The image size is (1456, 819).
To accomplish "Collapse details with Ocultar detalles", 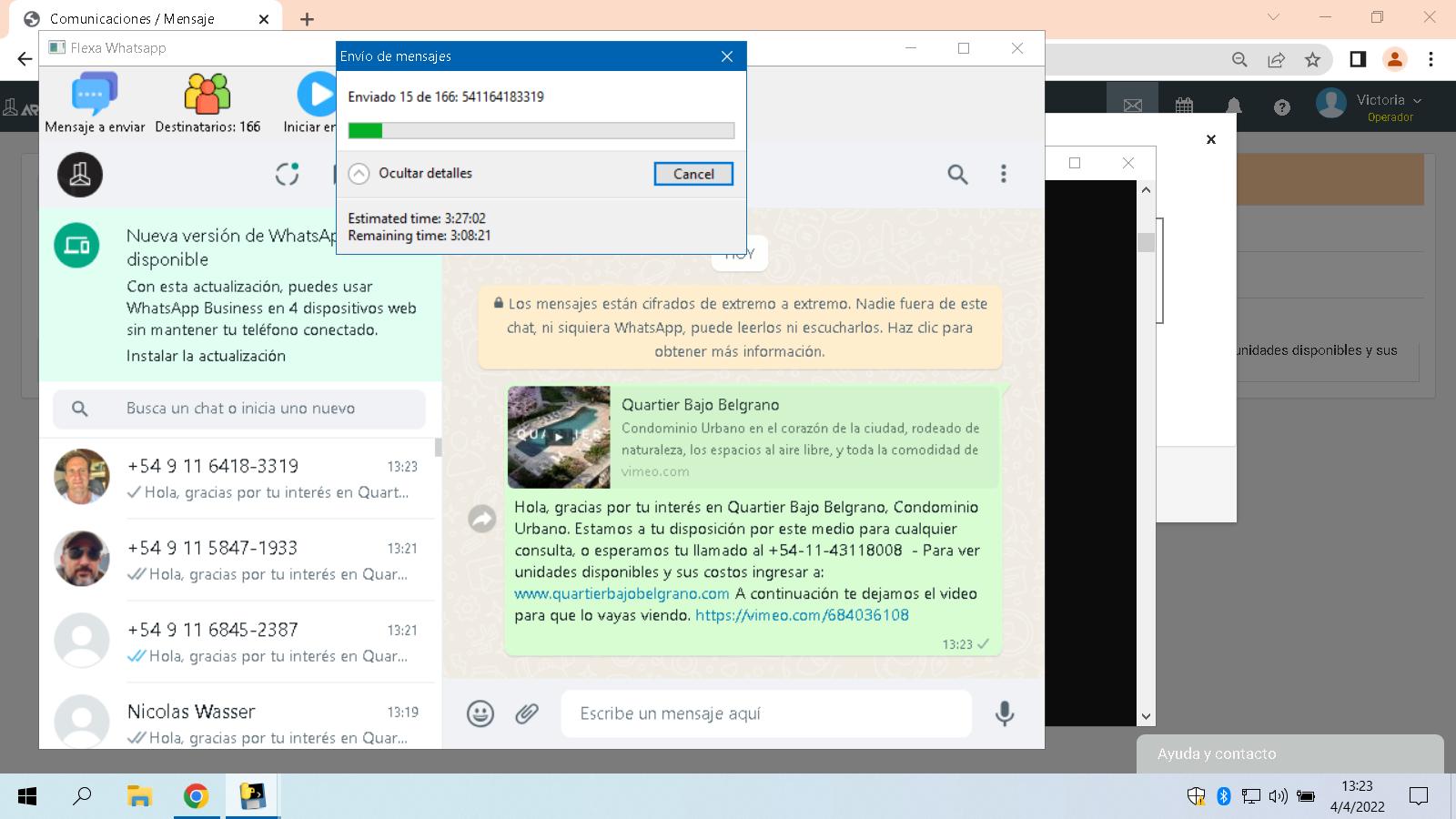I will 410,173.
